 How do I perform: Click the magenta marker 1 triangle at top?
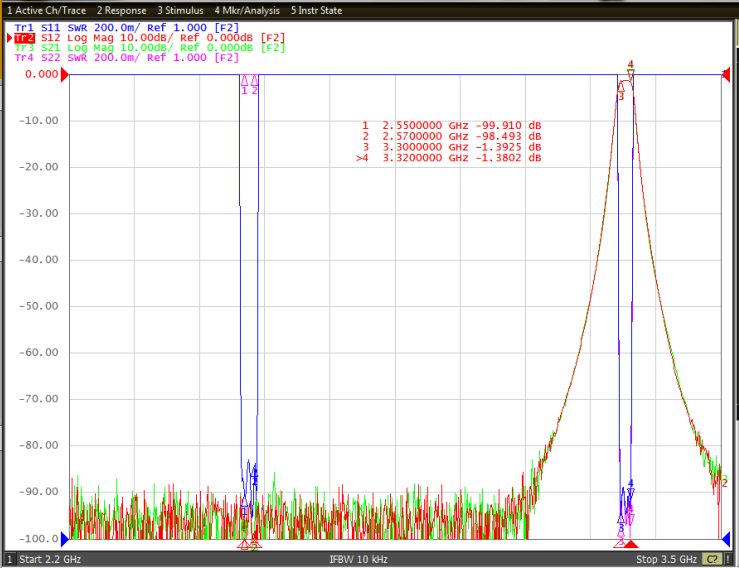pyautogui.click(x=244, y=80)
